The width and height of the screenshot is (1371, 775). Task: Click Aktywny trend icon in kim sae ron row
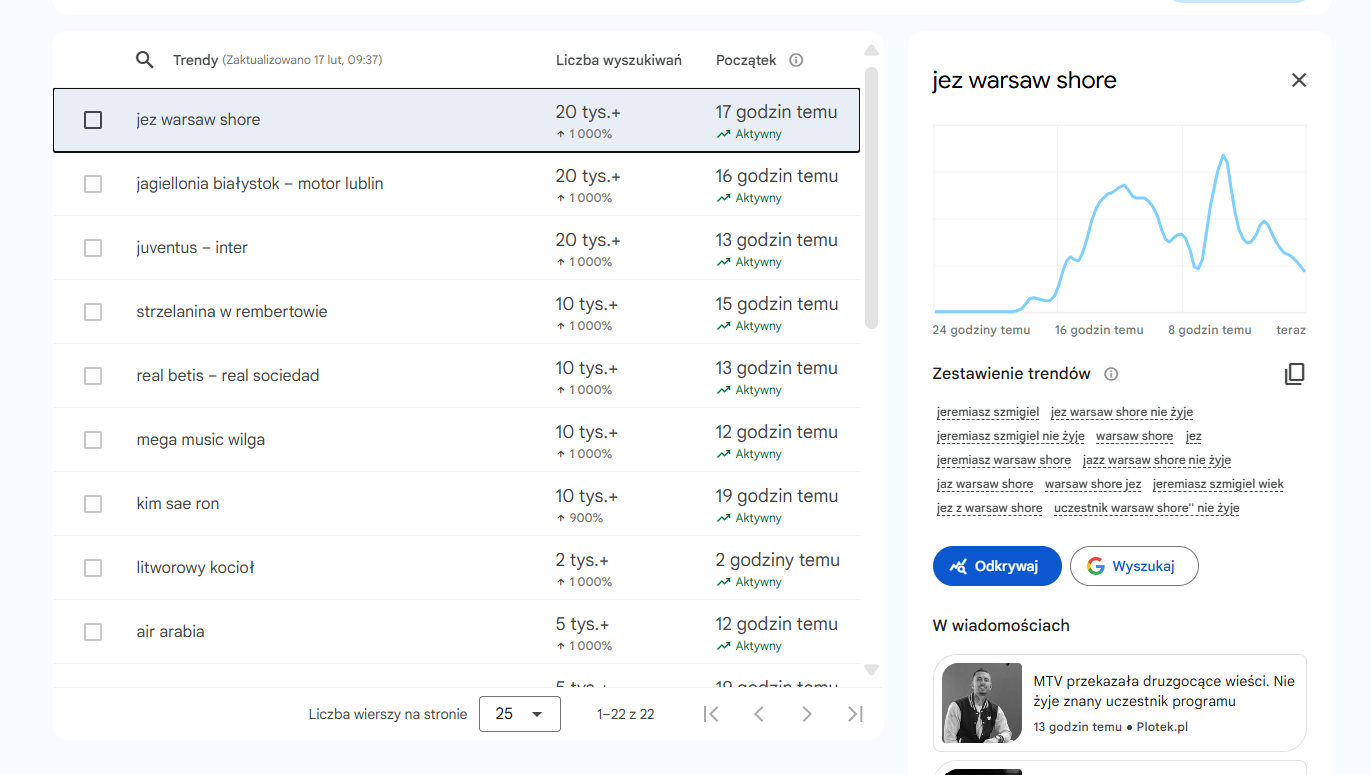pos(723,518)
